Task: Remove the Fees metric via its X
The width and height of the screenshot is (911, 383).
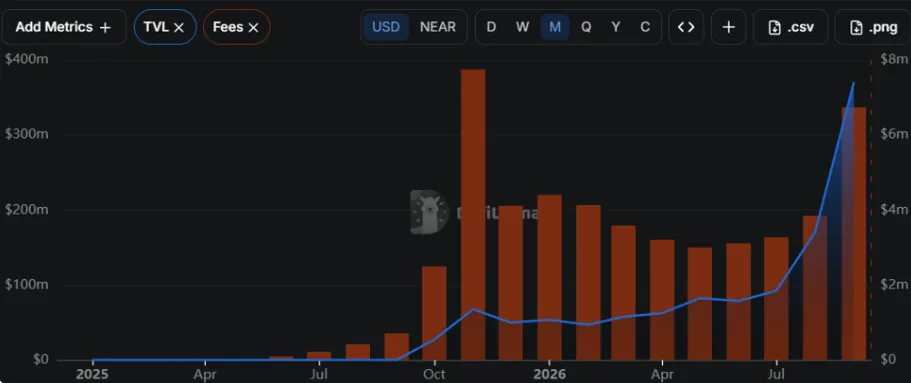Action: [253, 27]
